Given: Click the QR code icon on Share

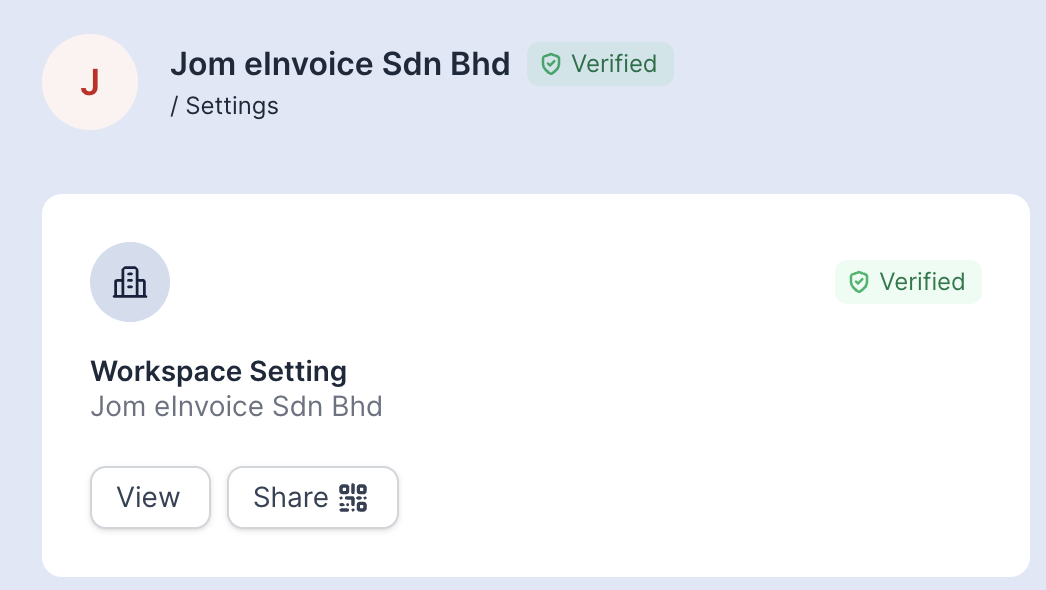Looking at the screenshot, I should pyautogui.click(x=353, y=498).
